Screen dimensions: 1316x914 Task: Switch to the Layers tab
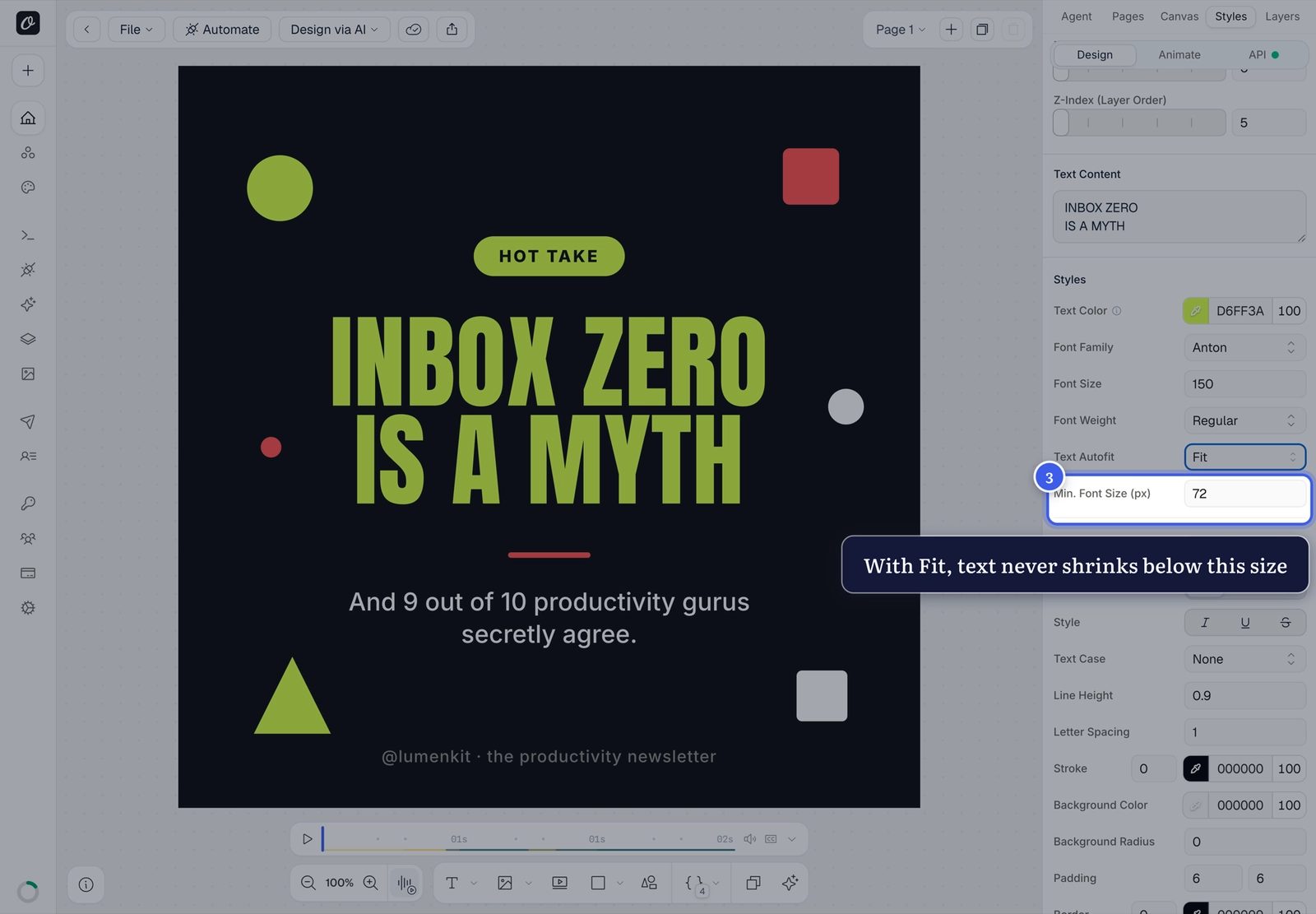(1282, 16)
